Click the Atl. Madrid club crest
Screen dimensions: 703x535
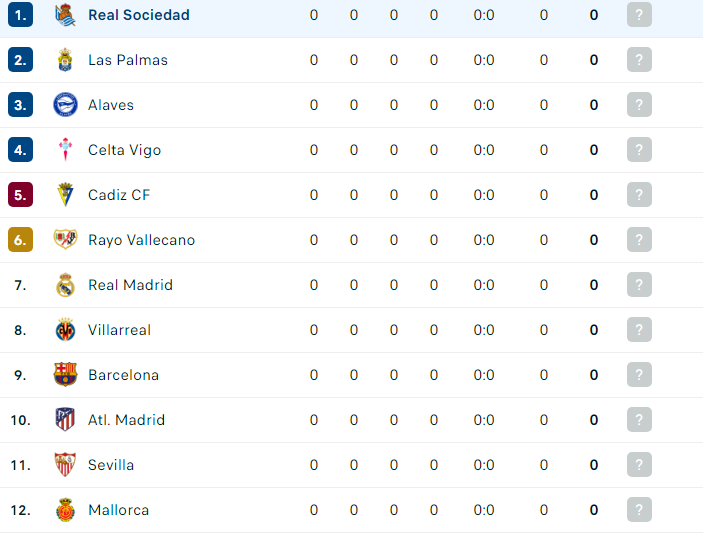[x=65, y=420]
